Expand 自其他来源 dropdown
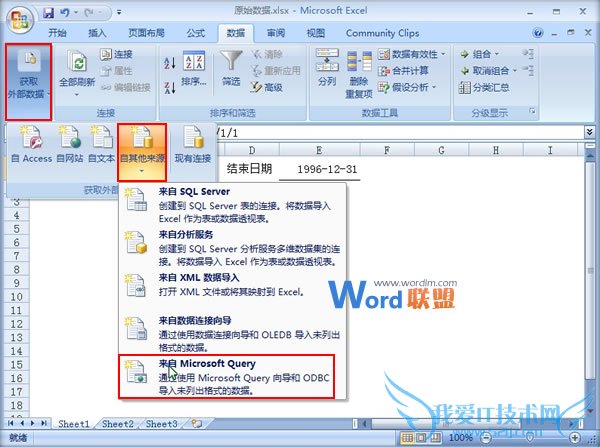The image size is (600, 447). (142, 152)
